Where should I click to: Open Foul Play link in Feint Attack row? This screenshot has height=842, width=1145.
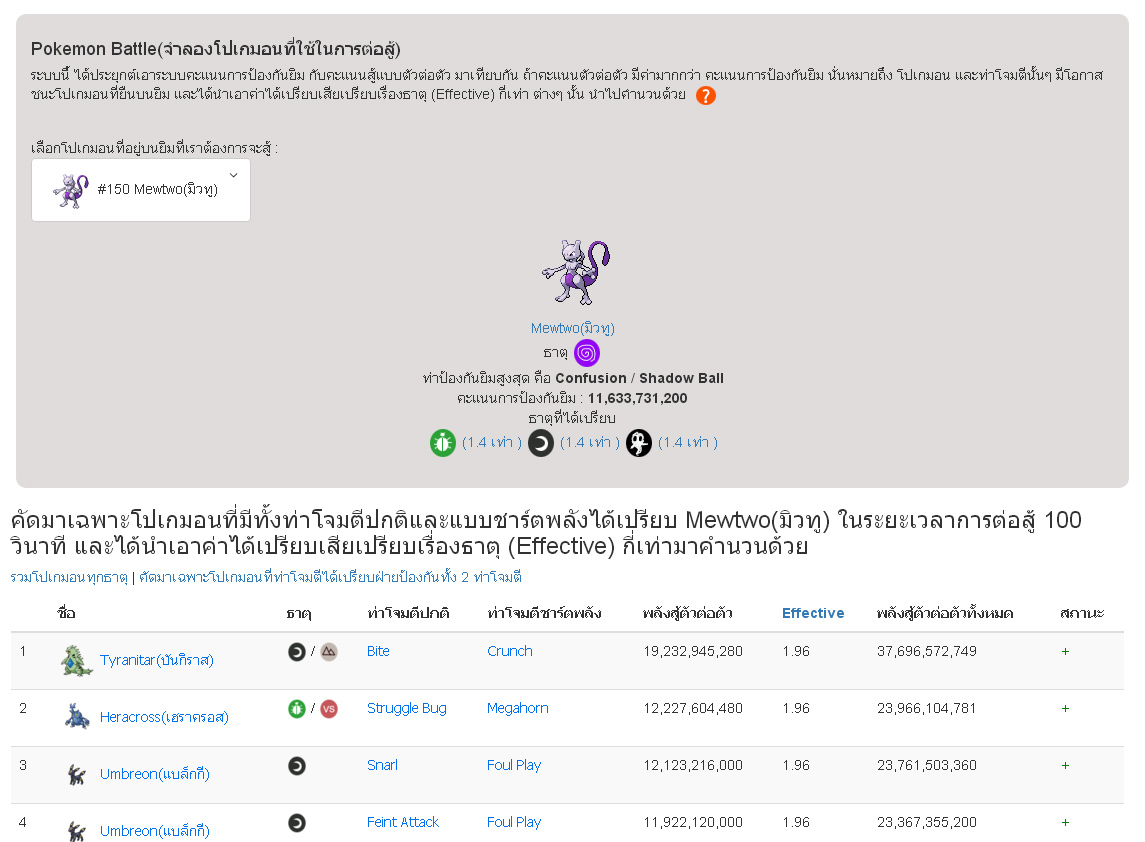click(514, 822)
